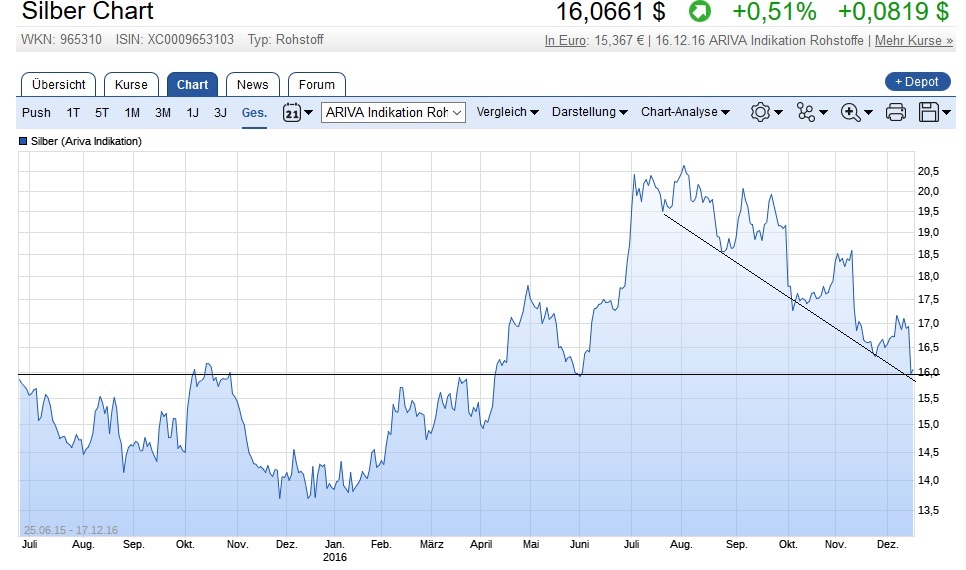The height and width of the screenshot is (570, 966).
Task: Click the ISIN: XC0009653103 text
Action: tap(175, 39)
